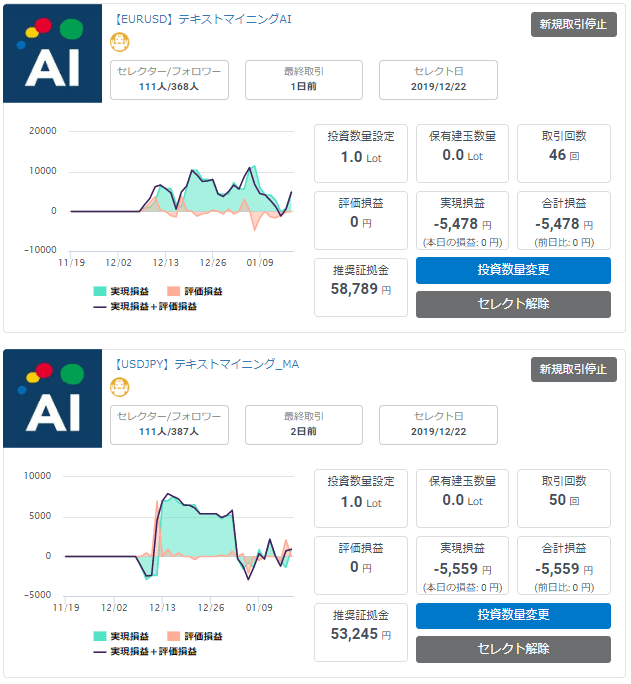Click the USDJPY strategy AI logo thumbnail
The image size is (631, 684).
(x=52, y=398)
